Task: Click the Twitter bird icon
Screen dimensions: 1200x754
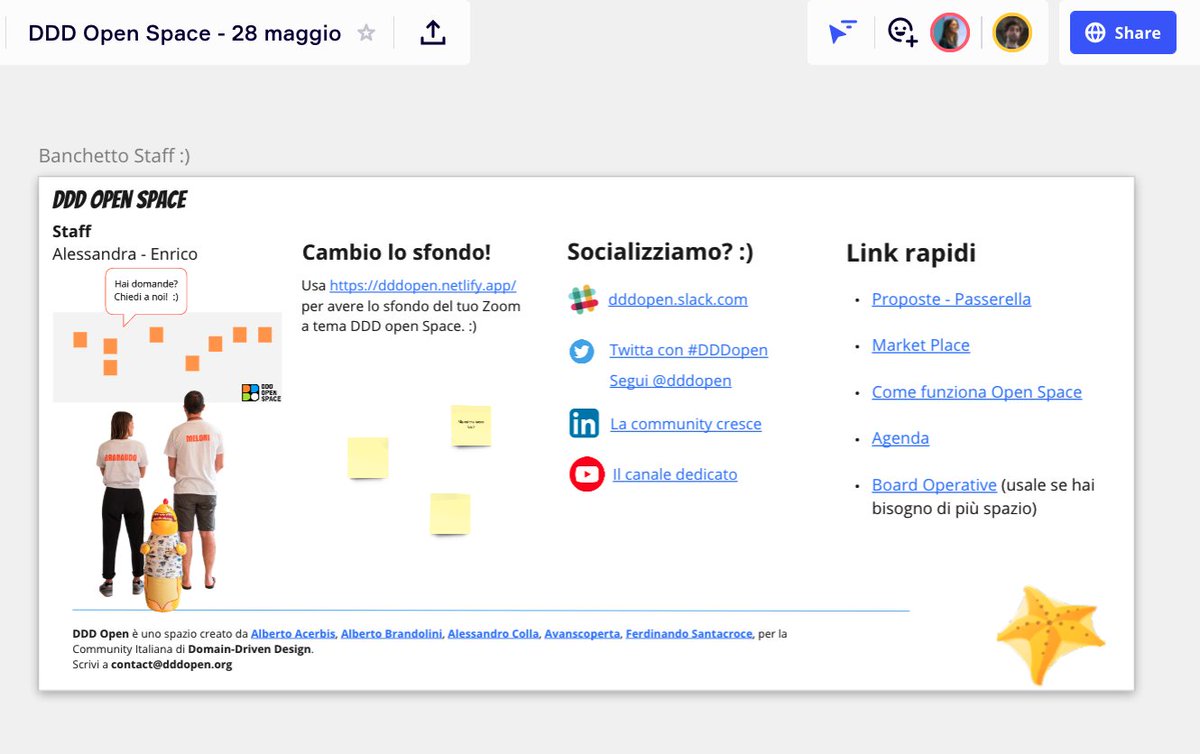Action: [584, 350]
